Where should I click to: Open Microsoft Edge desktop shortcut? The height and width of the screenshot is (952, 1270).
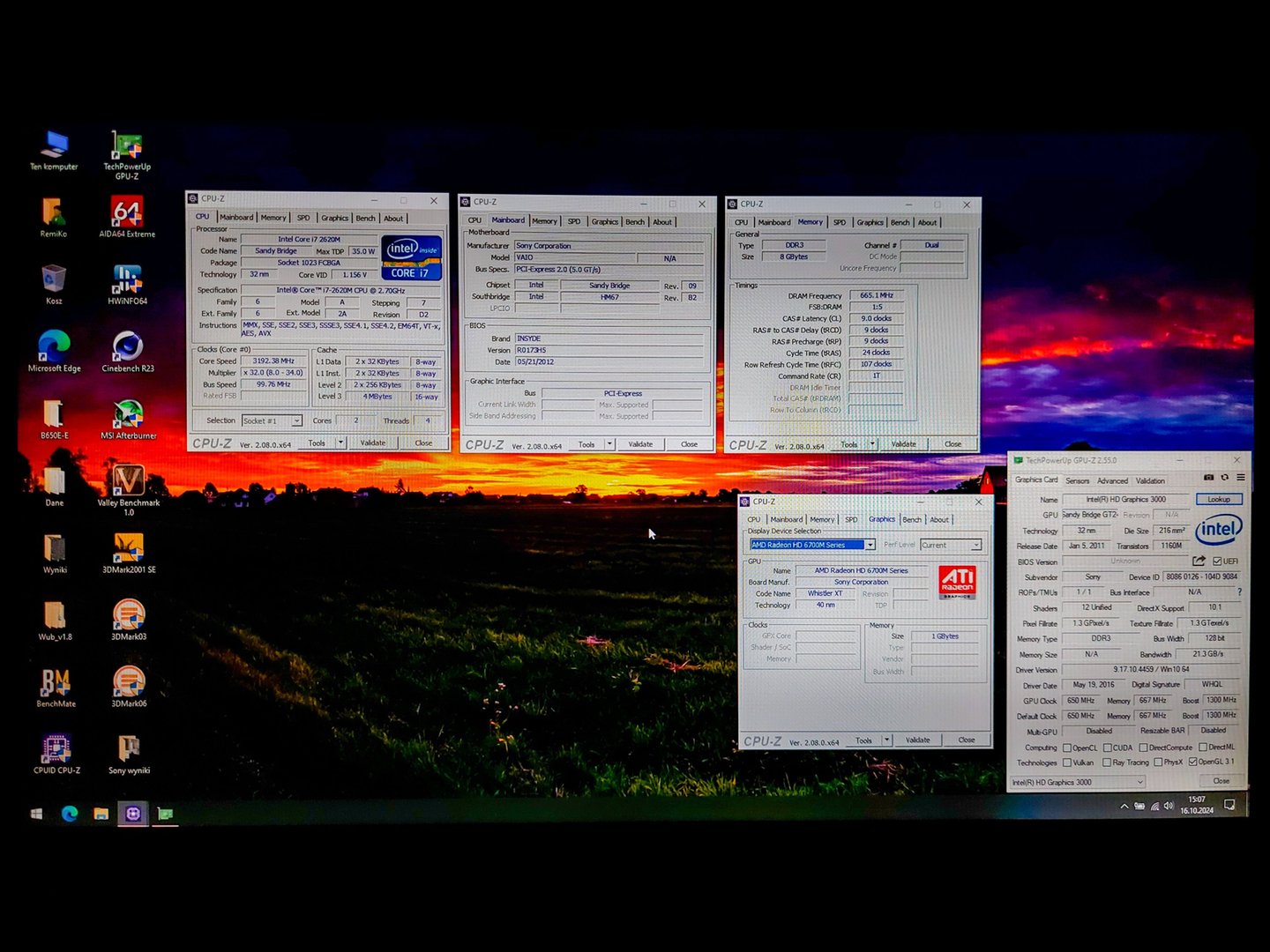(x=54, y=351)
